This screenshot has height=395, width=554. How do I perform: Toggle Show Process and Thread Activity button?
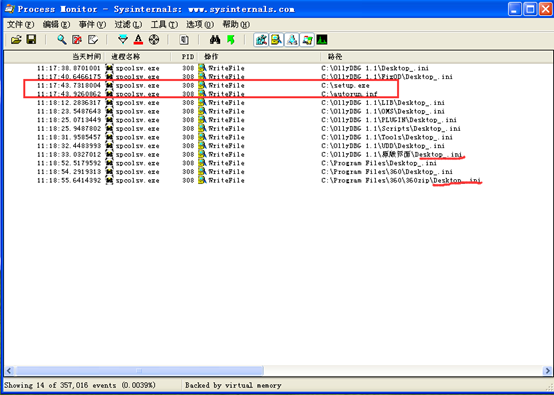click(307, 40)
